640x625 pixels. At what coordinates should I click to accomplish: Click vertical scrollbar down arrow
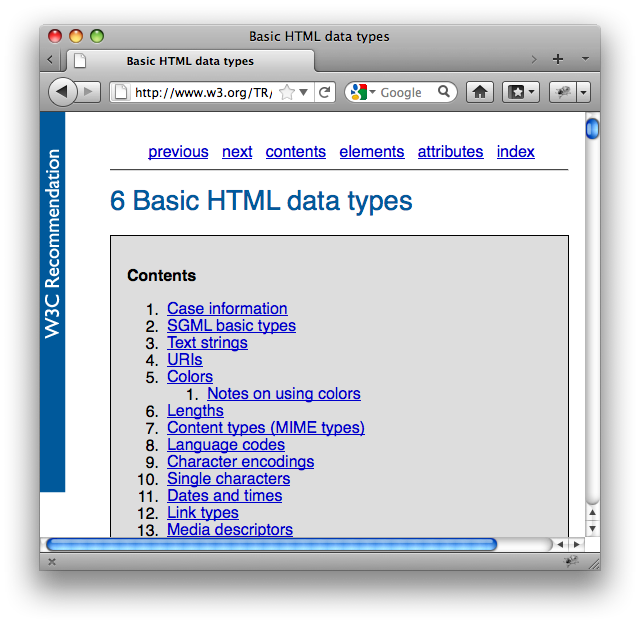click(593, 528)
